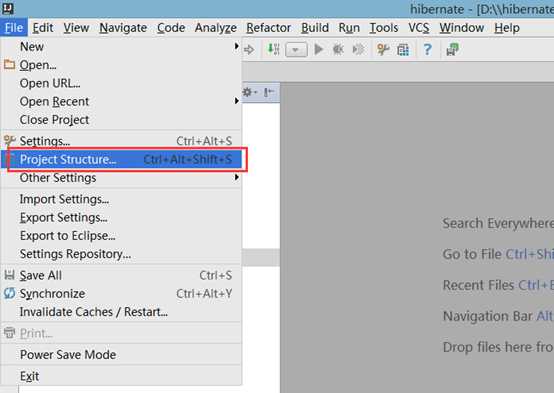The height and width of the screenshot is (393, 554).
Task: Select Exit from the File menu
Action: [121, 376]
